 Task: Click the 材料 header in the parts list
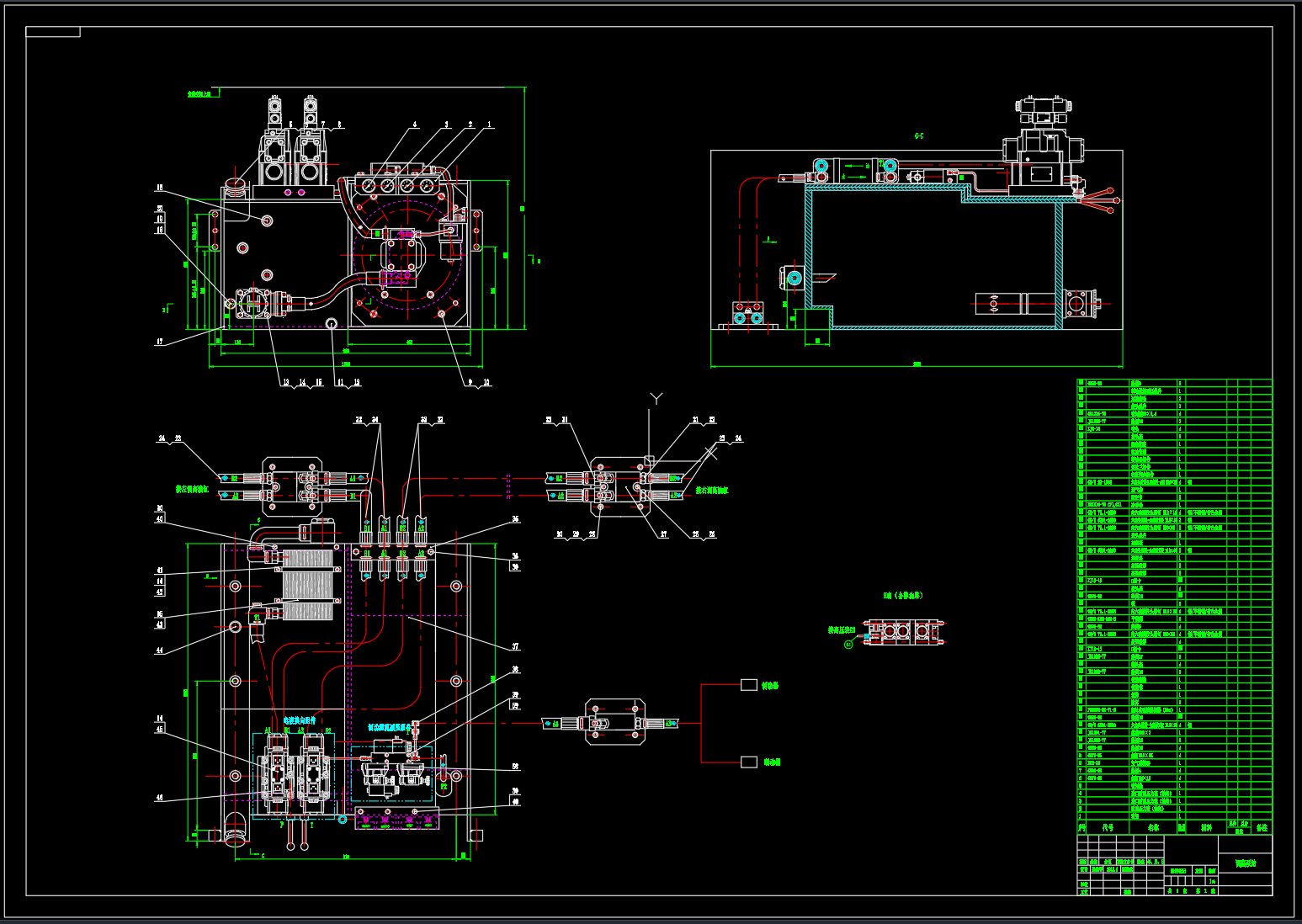coord(1206,827)
